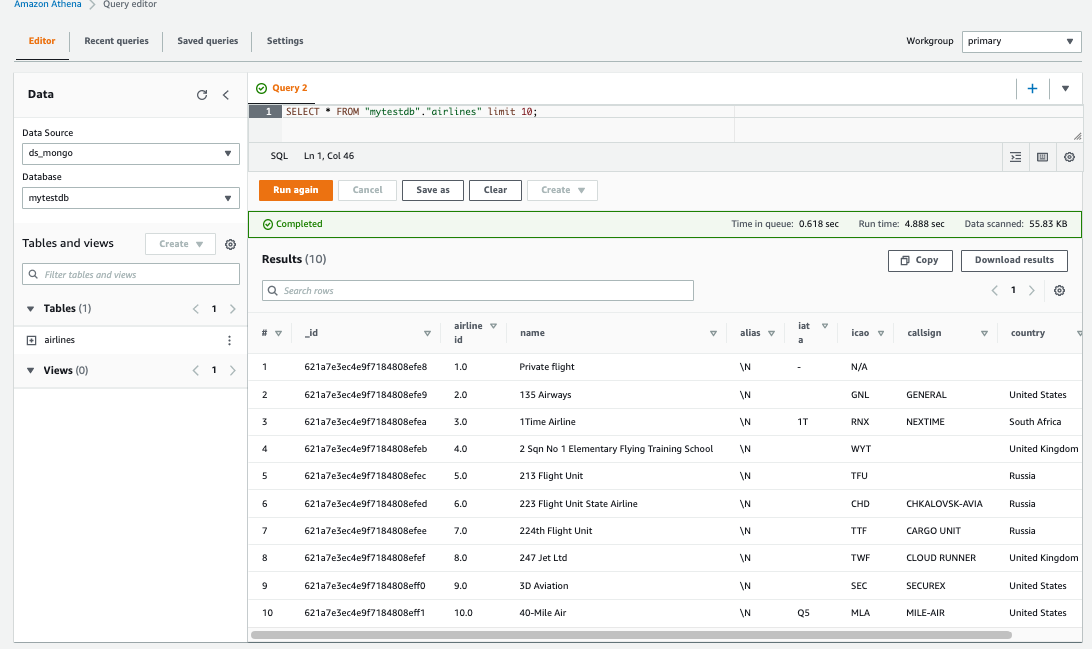Refresh the Data panel resources
This screenshot has width=1092, height=649.
pyautogui.click(x=202, y=95)
